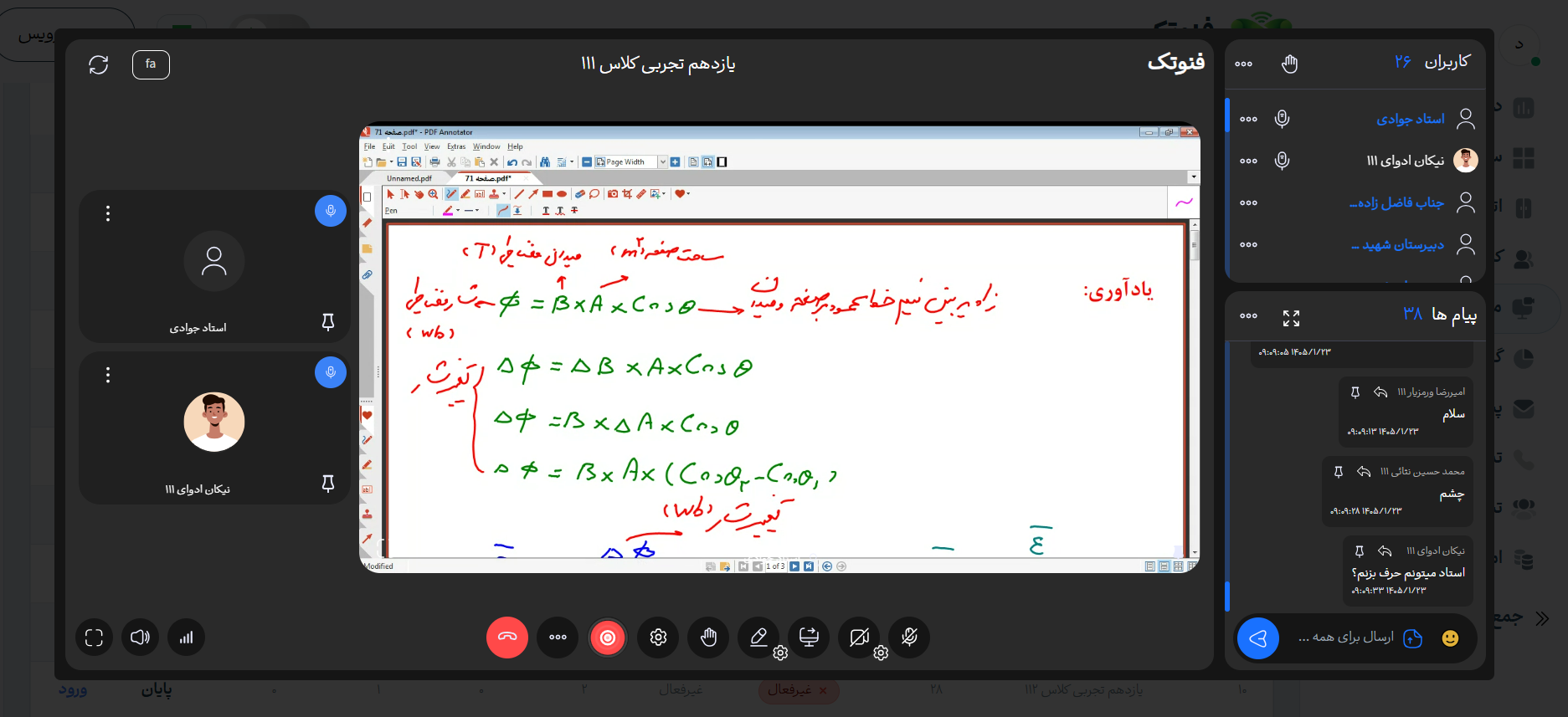This screenshot has height=717, width=1568.
Task: Raise hand using the bottom bar button
Action: (x=708, y=638)
